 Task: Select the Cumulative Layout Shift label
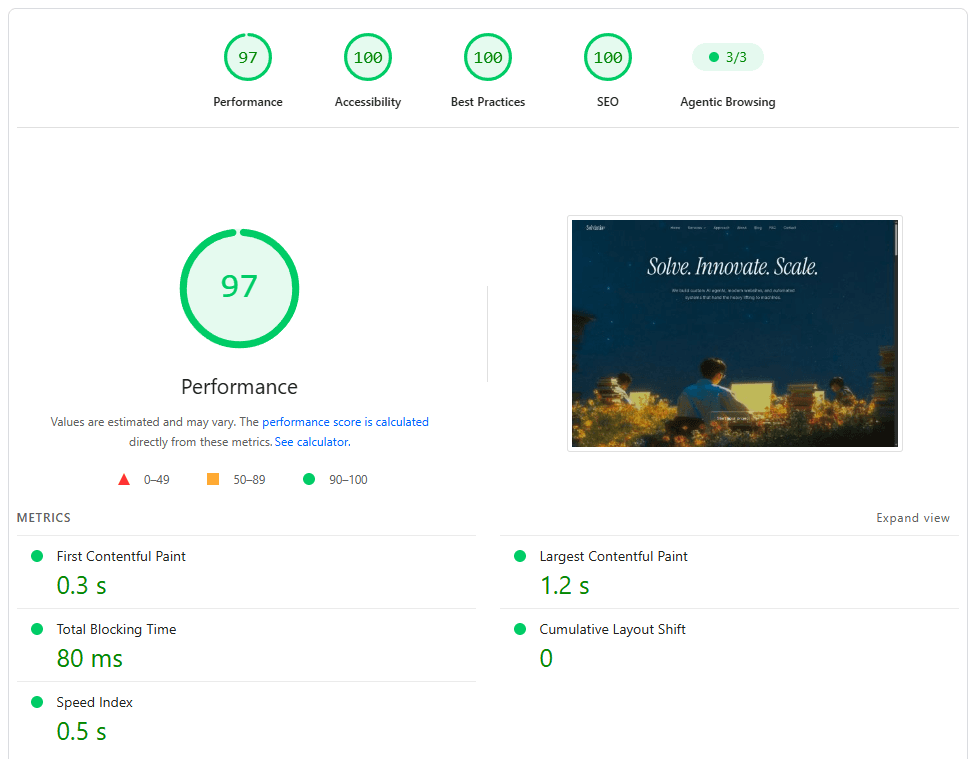(x=612, y=629)
